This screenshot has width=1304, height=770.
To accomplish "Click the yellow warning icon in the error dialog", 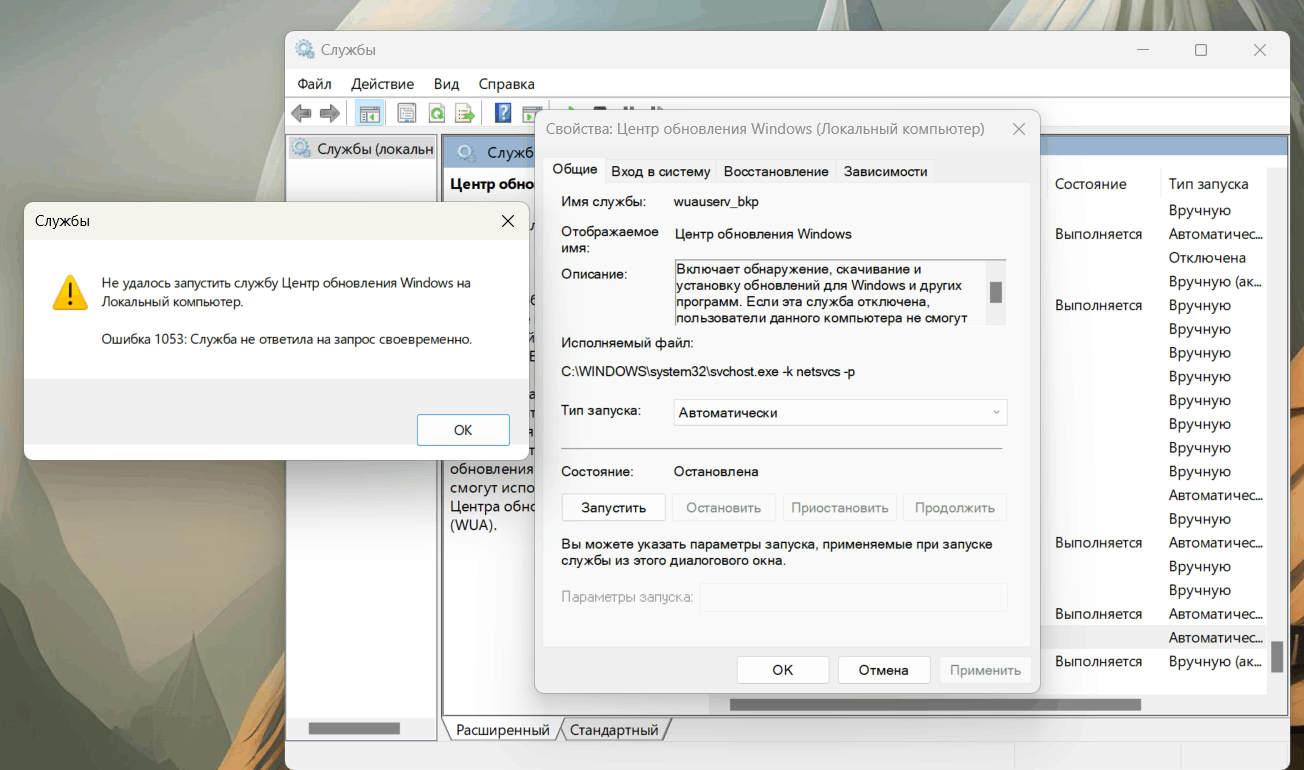I will click(x=71, y=292).
